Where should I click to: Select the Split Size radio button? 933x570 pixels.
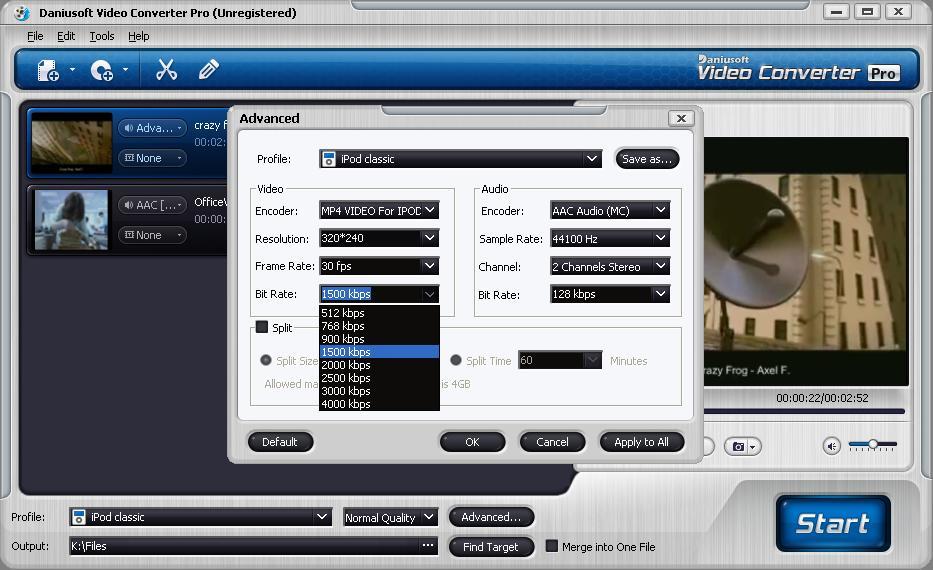[266, 361]
